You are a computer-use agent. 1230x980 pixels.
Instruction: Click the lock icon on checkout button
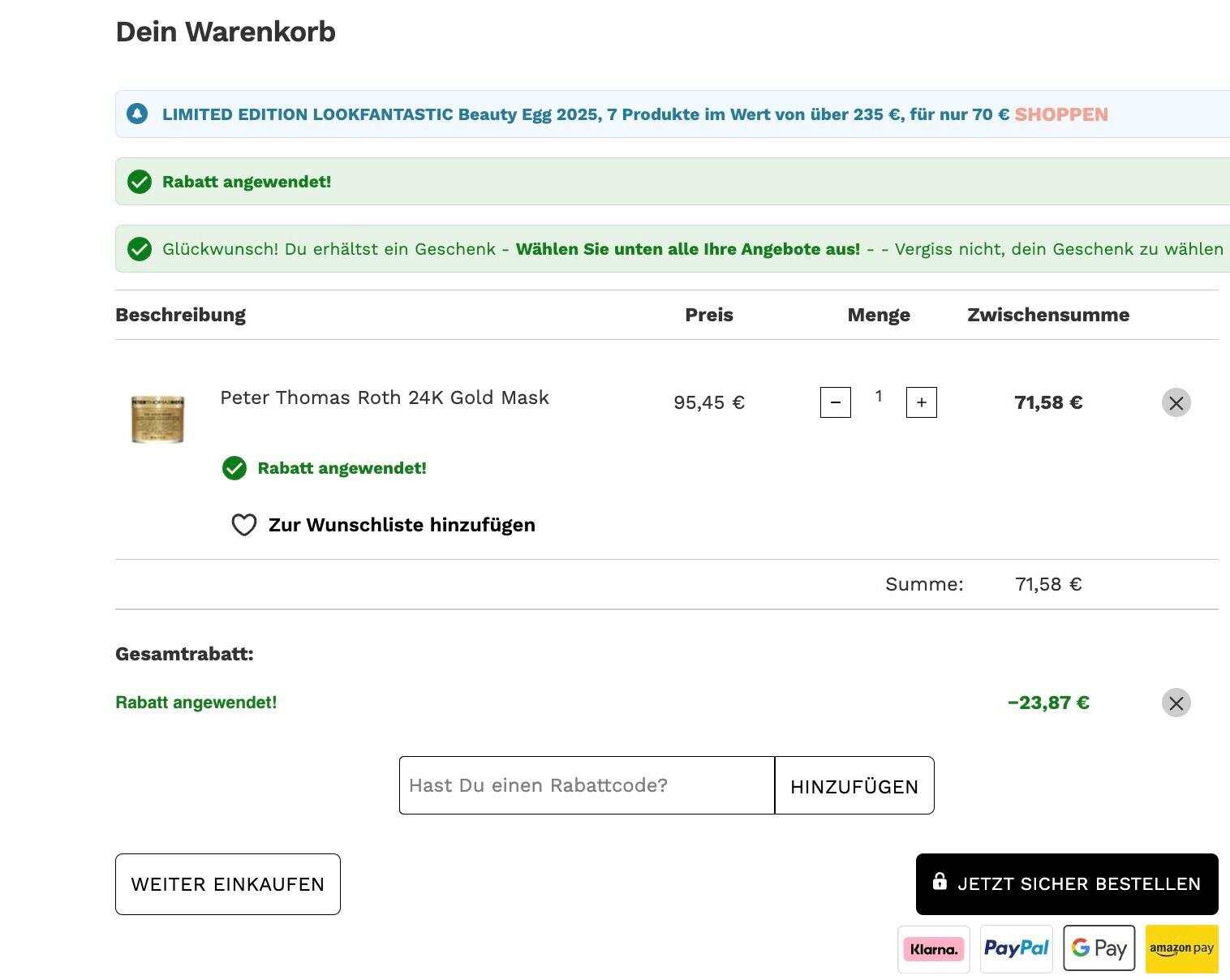click(940, 881)
